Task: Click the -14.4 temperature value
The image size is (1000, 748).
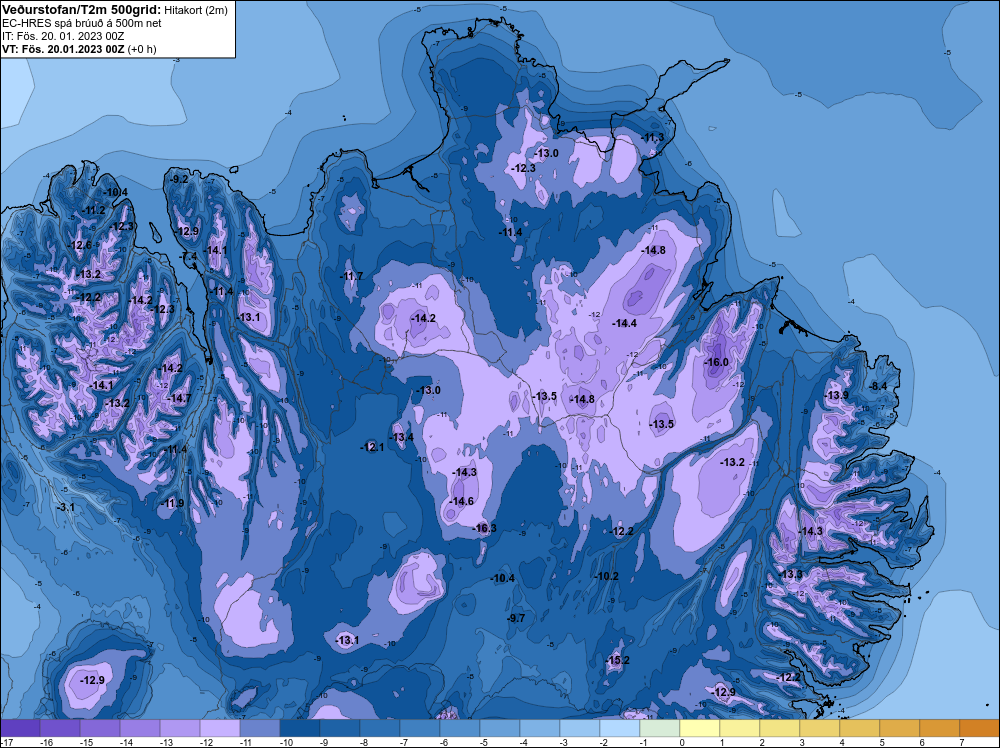Action: point(624,323)
